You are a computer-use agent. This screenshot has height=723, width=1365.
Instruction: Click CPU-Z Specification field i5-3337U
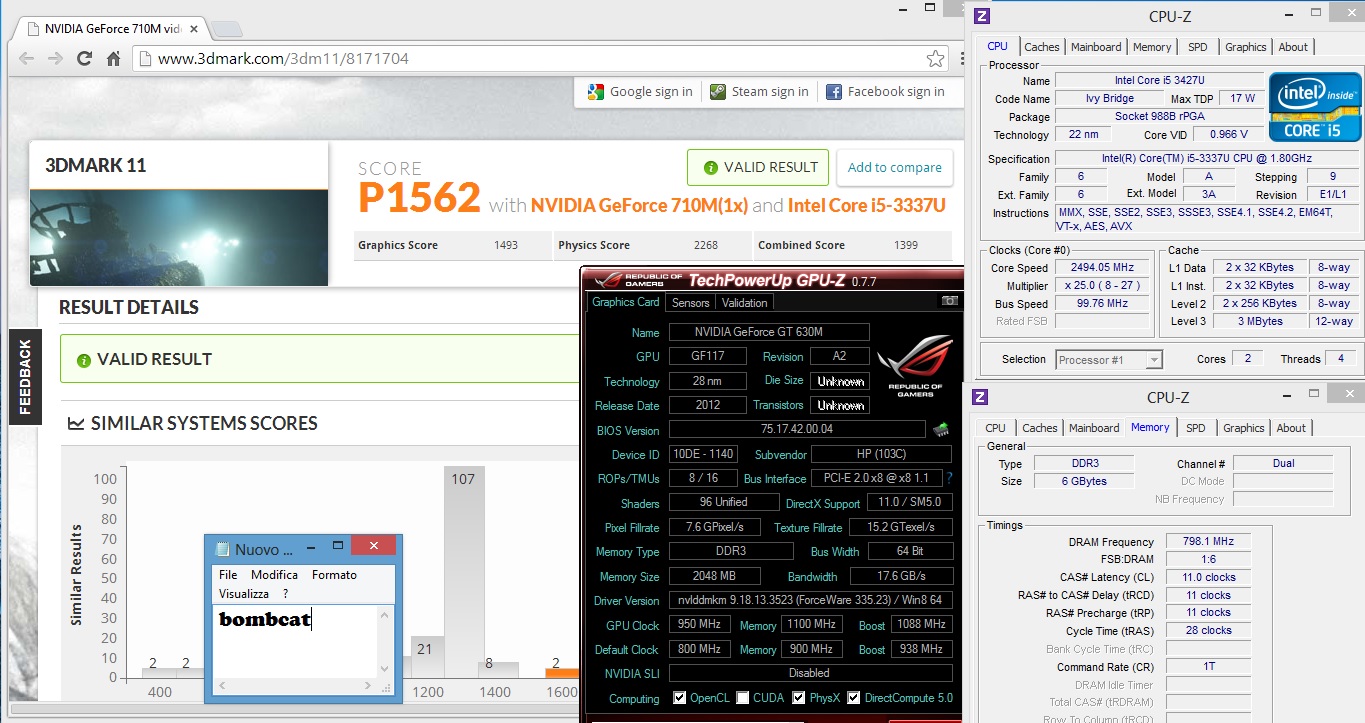1207,159
